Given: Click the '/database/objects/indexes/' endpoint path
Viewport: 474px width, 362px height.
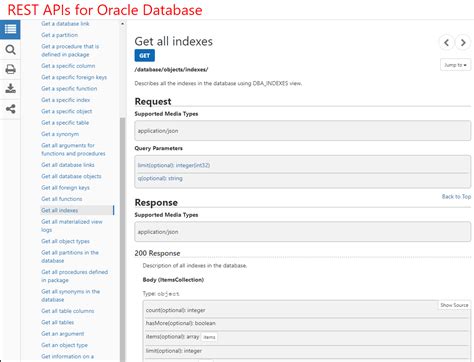Looking at the screenshot, I should [171, 70].
